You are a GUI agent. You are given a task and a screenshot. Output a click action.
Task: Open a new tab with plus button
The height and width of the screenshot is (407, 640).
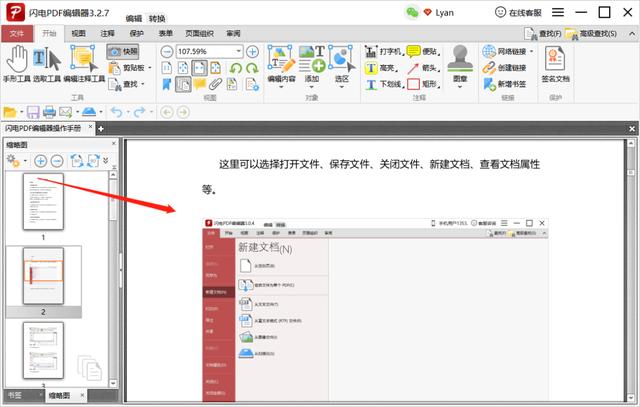(101, 129)
